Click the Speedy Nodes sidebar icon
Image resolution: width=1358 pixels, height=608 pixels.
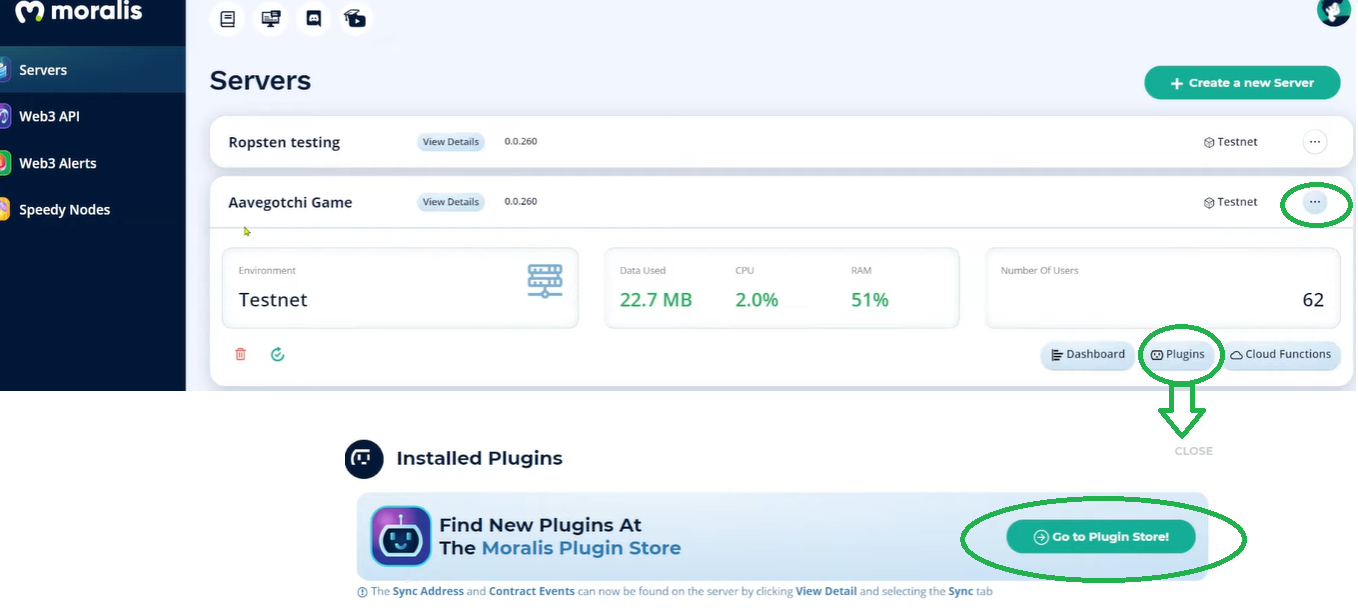coord(4,210)
